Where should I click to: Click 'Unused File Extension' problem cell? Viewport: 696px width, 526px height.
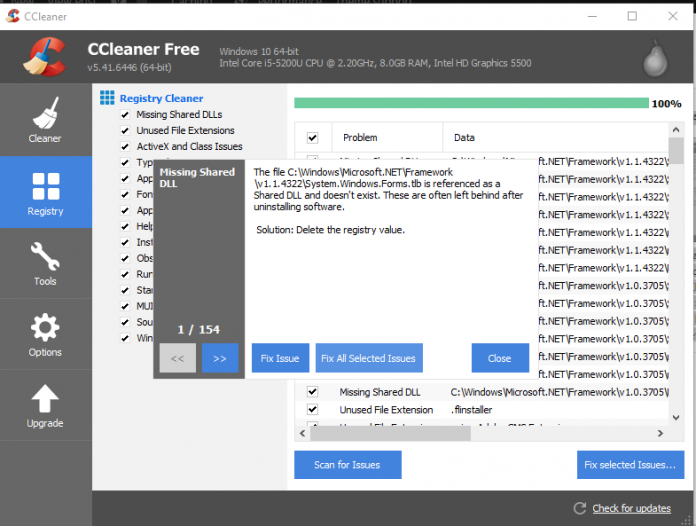[386, 410]
